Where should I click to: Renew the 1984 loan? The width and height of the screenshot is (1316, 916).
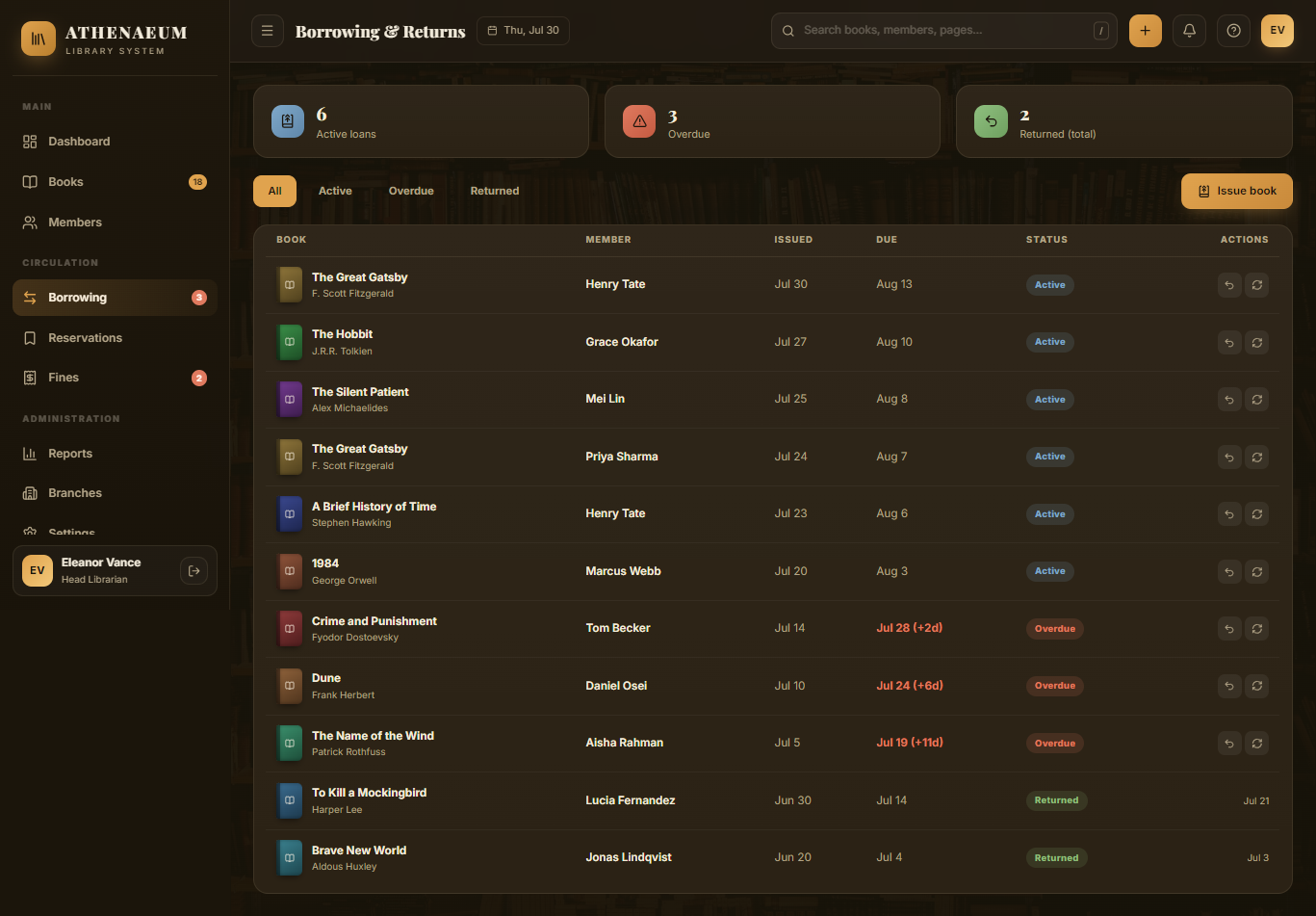1256,571
